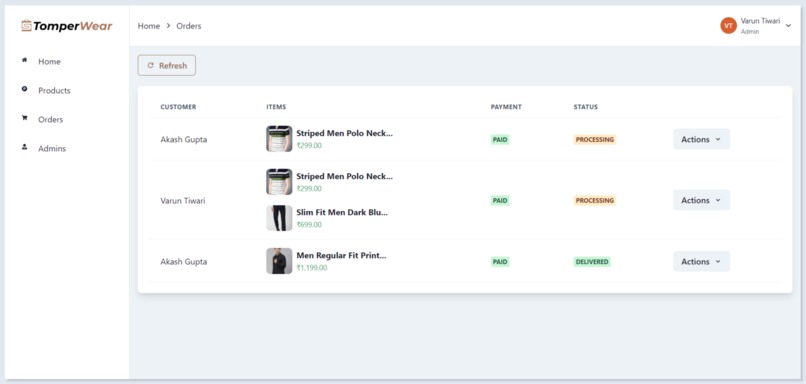Open Actions dropdown for the delivered order
Viewport: 806px width, 384px height.
point(701,261)
